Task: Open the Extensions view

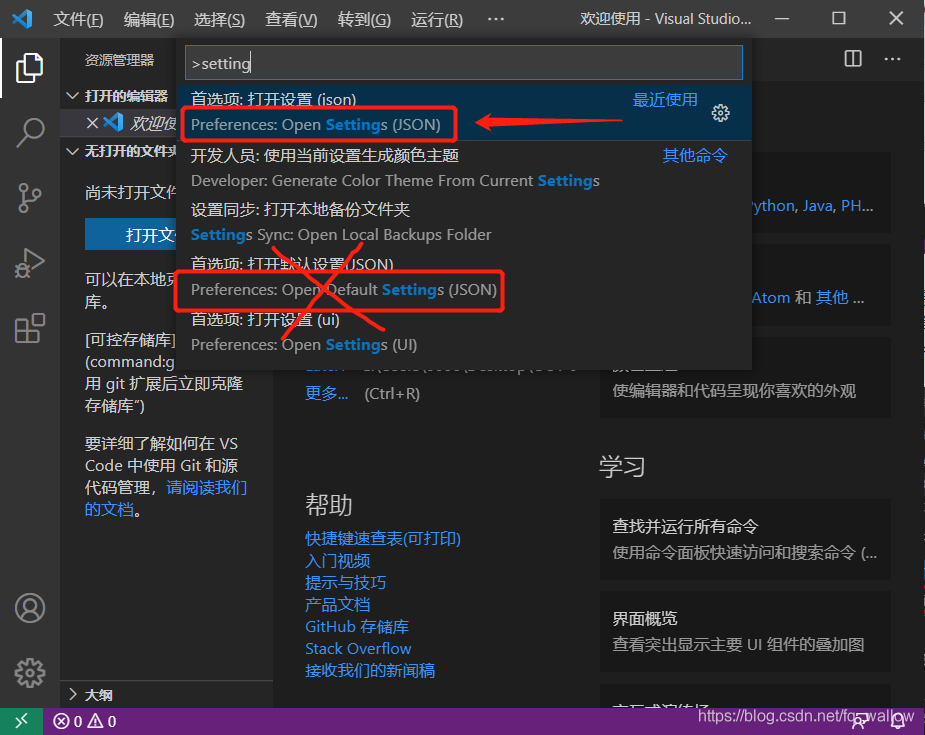Action: pos(29,328)
